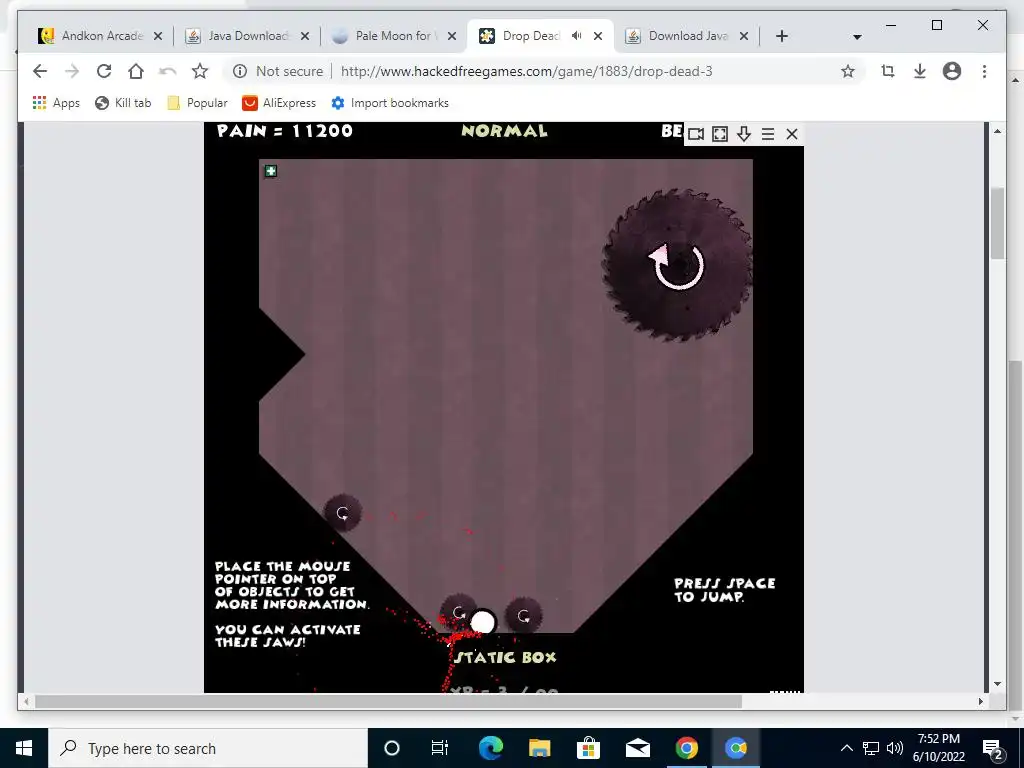This screenshot has height=768, width=1024.
Task: Click the taskbar search box
Action: (x=208, y=748)
